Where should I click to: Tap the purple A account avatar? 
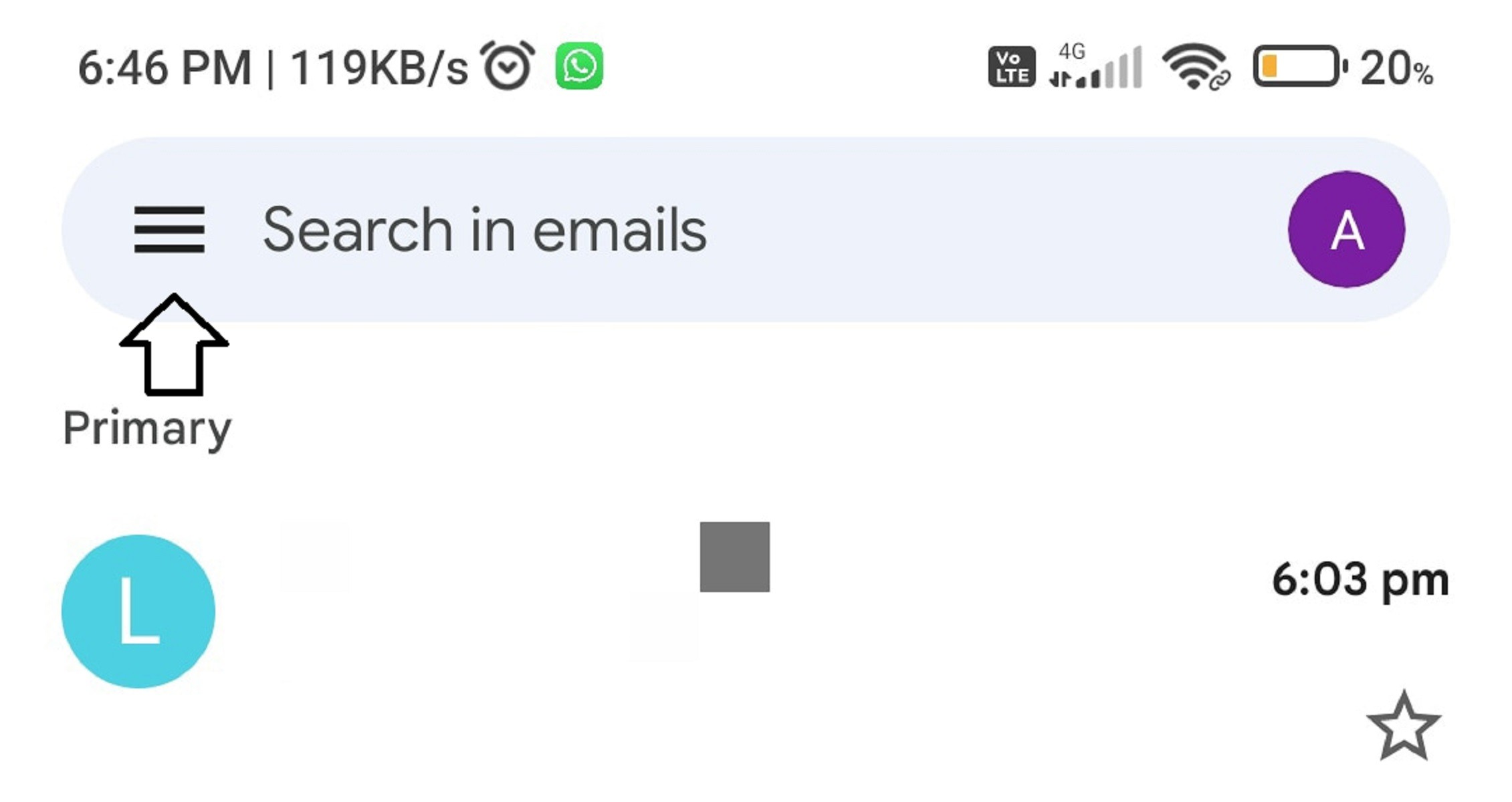click(1346, 229)
